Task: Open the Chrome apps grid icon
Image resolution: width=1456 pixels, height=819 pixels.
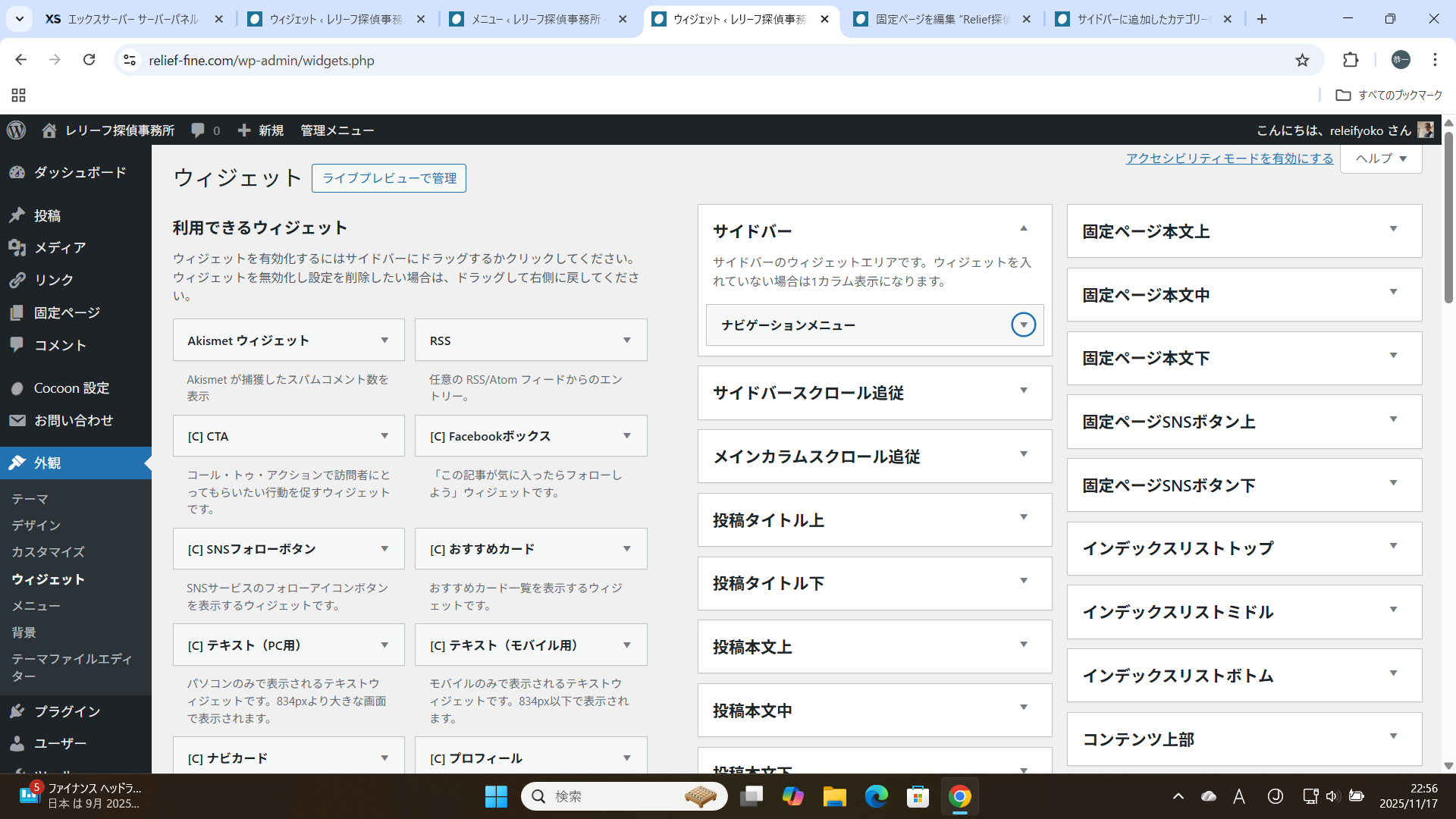Action: point(19,95)
